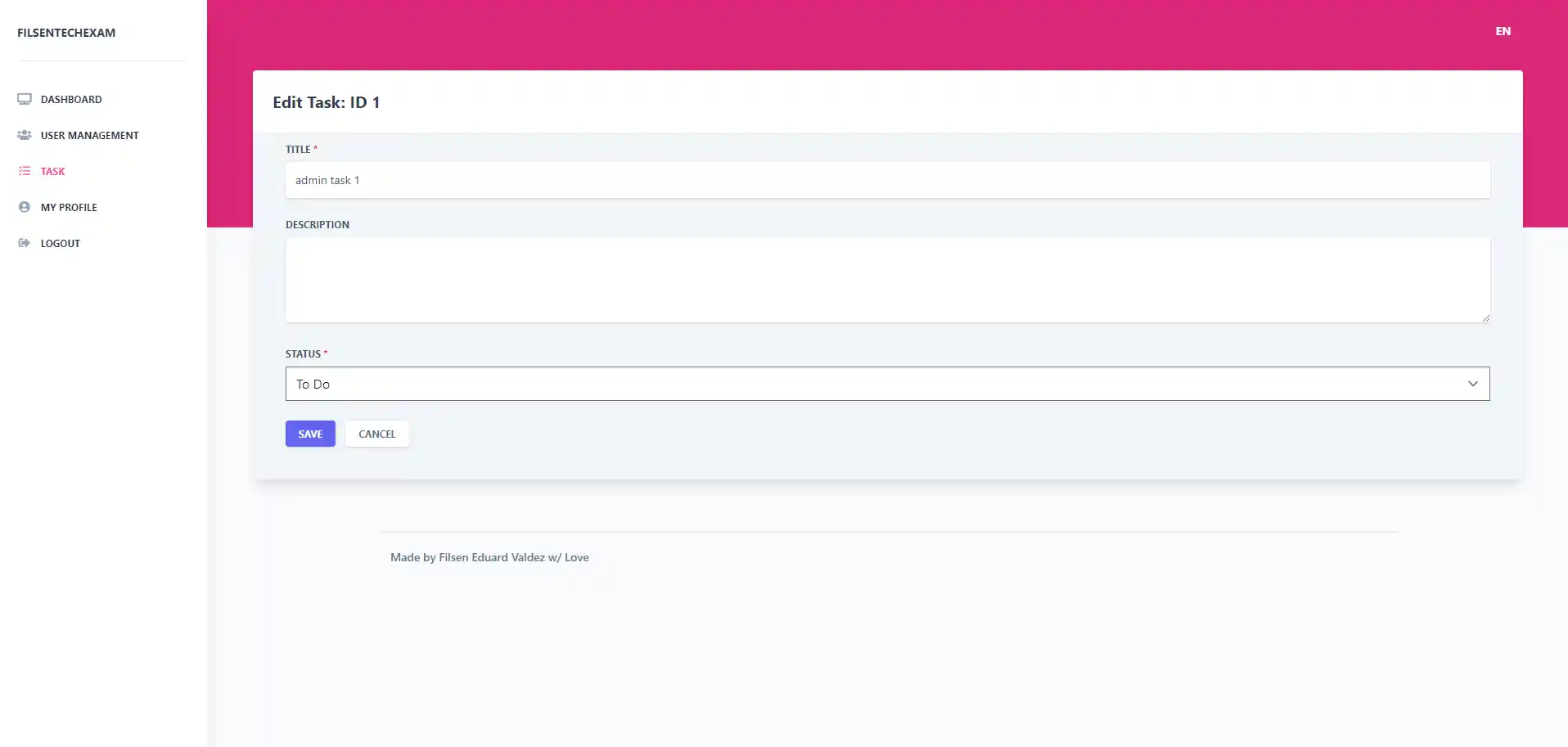Image resolution: width=1568 pixels, height=747 pixels.
Task: Click the Edit Task: ID 1 heading
Action: pyautogui.click(x=326, y=102)
